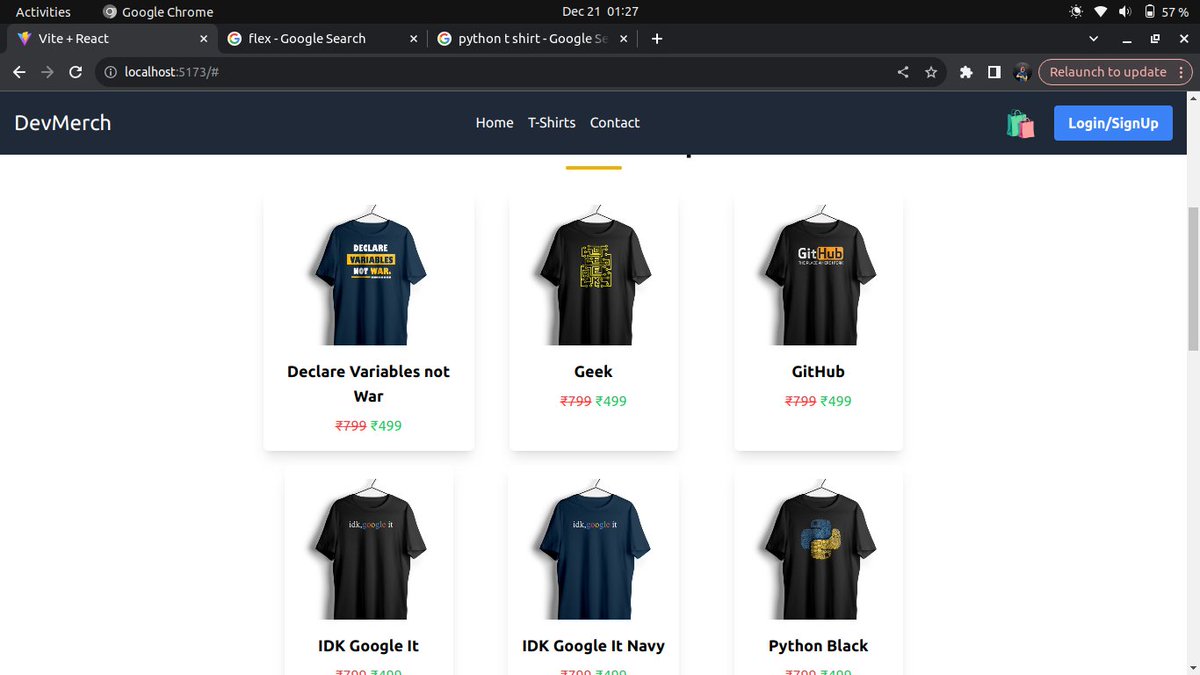Click the Google Chrome app menu in the top bar
This screenshot has height=675, width=1200.
[x=159, y=12]
